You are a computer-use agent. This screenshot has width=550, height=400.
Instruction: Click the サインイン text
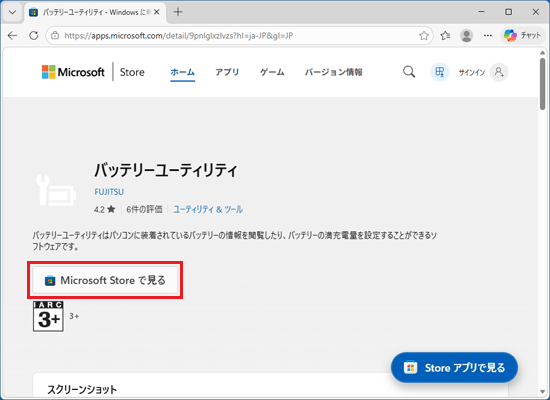472,72
